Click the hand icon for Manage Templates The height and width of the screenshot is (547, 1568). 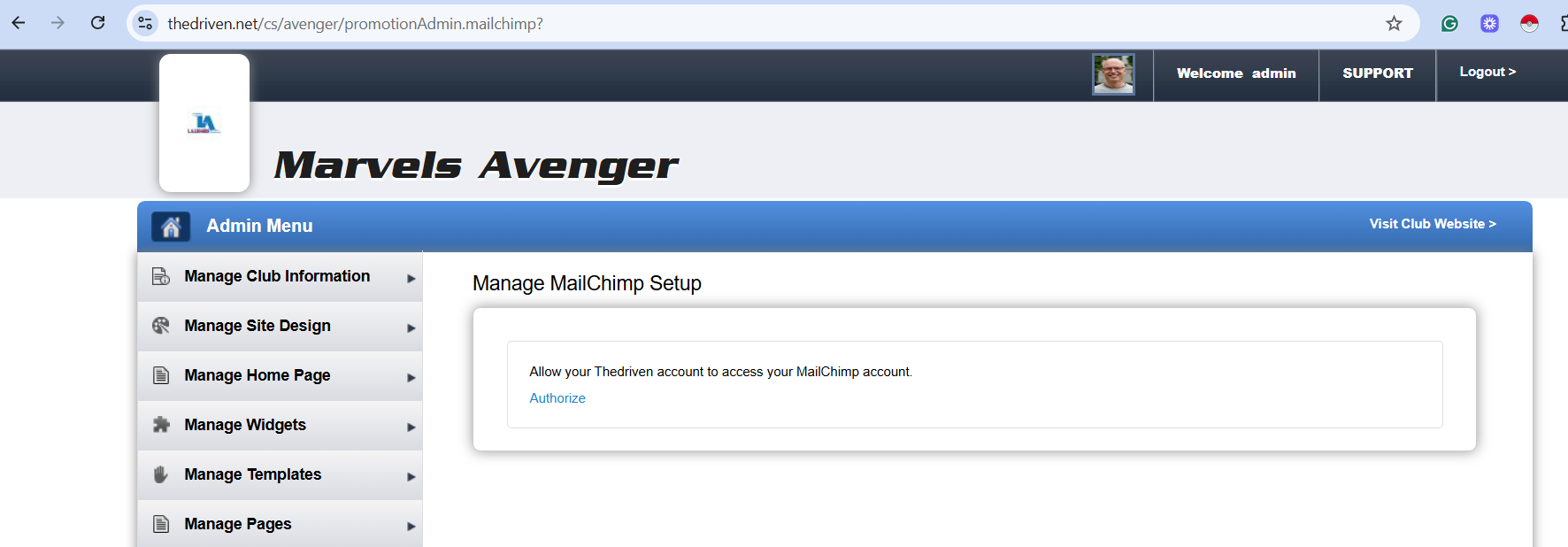coord(161,474)
